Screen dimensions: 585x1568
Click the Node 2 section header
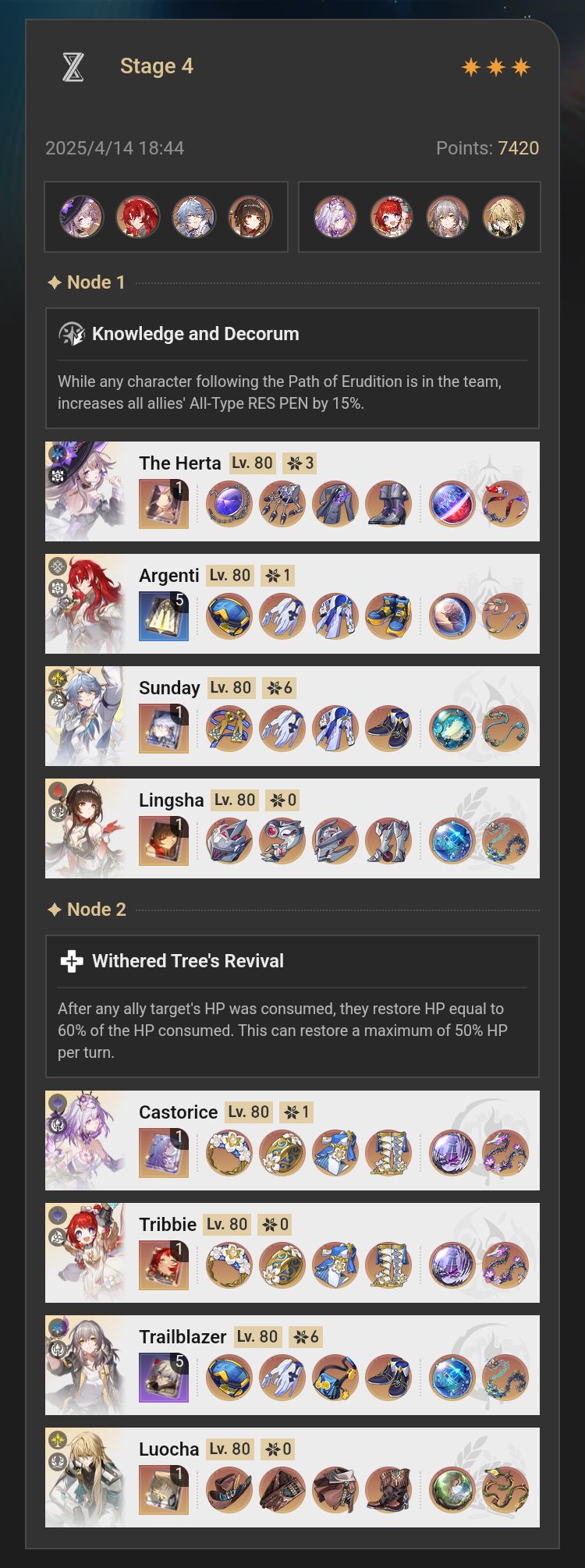(x=87, y=910)
